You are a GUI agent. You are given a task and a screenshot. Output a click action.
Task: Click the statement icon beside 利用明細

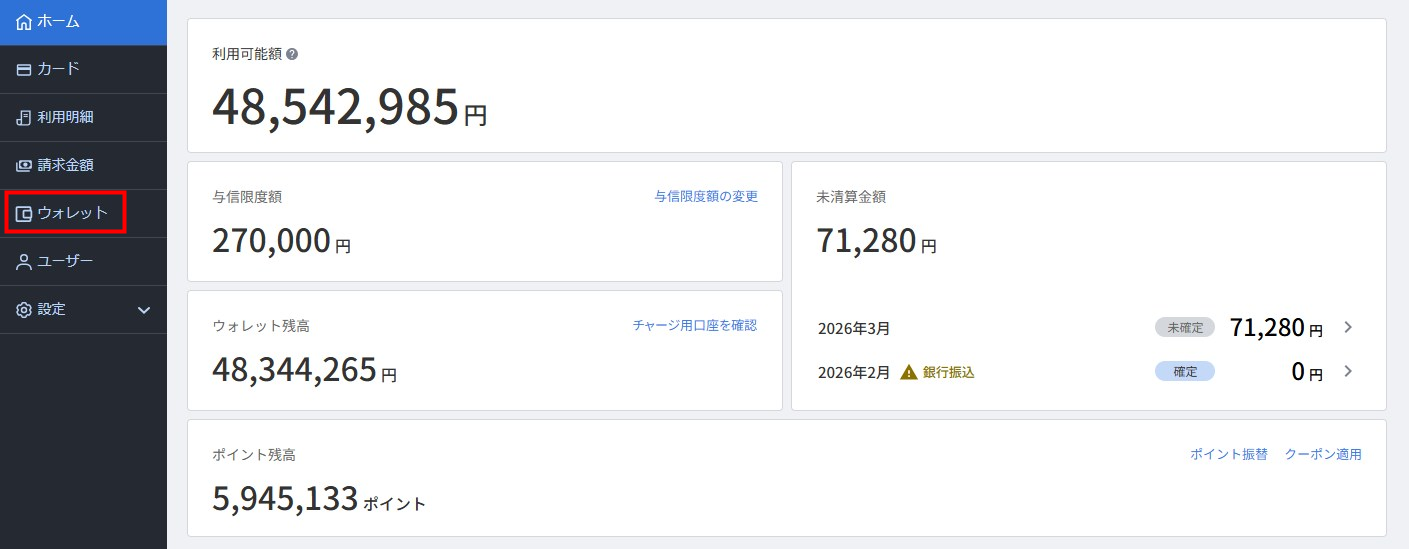coord(24,118)
